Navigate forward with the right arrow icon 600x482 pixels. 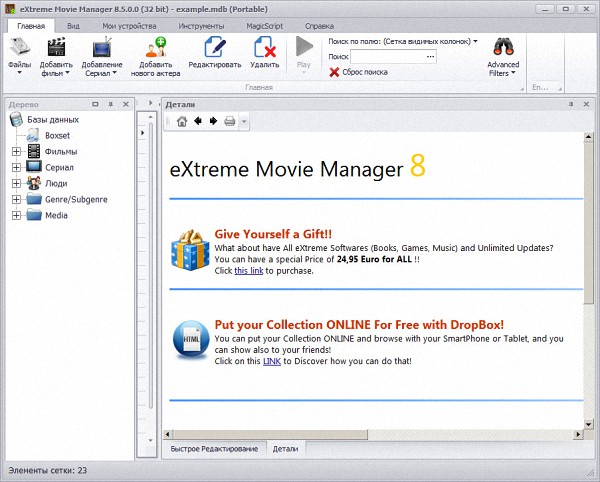click(213, 121)
